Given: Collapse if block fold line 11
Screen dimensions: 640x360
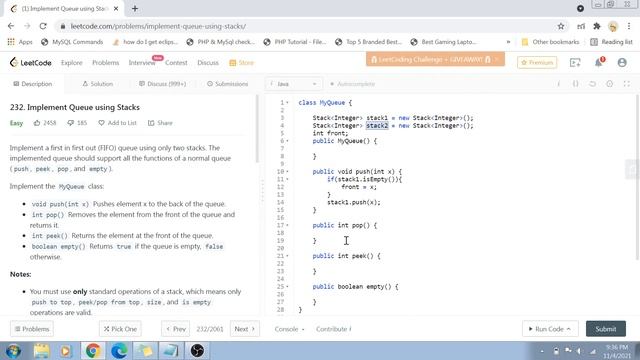Looking at the screenshot, I should coord(287,179).
